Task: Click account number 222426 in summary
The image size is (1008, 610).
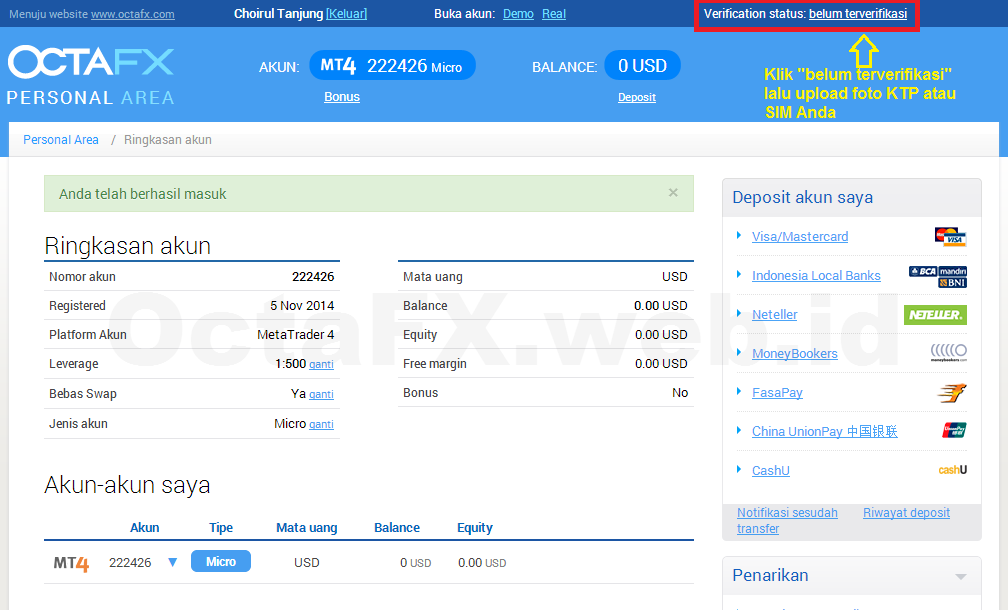Action: pos(313,277)
